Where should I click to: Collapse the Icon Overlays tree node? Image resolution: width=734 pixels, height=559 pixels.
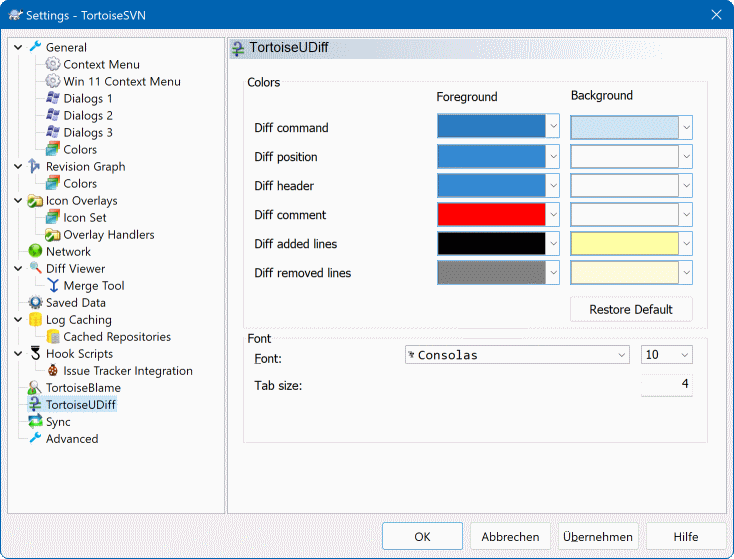(x=18, y=201)
